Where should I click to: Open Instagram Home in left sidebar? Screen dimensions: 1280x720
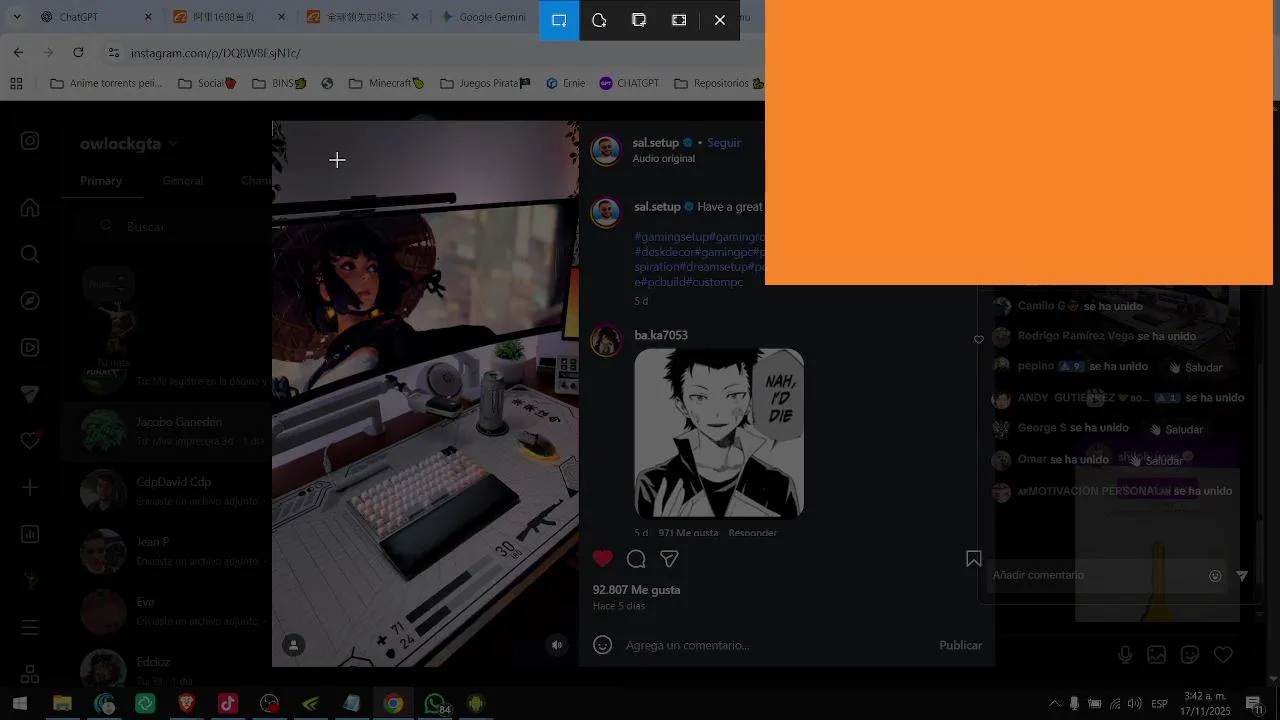click(x=30, y=207)
